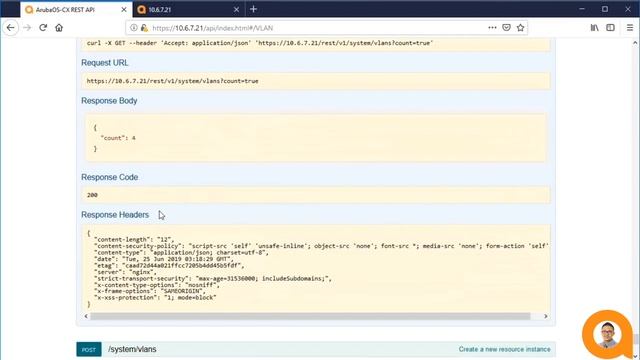The height and width of the screenshot is (360, 640).
Task: Click the Response Code heading
Action: (109, 177)
